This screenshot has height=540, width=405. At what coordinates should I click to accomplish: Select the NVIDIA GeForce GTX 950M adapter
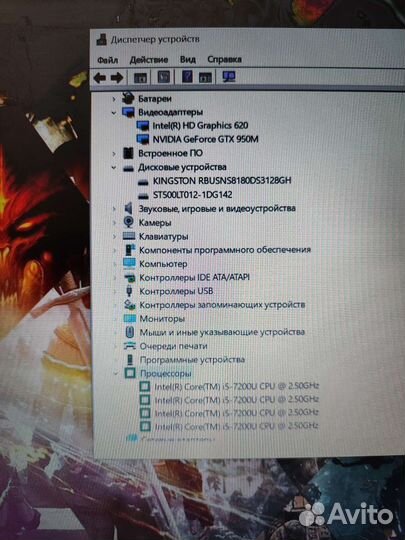(x=206, y=139)
